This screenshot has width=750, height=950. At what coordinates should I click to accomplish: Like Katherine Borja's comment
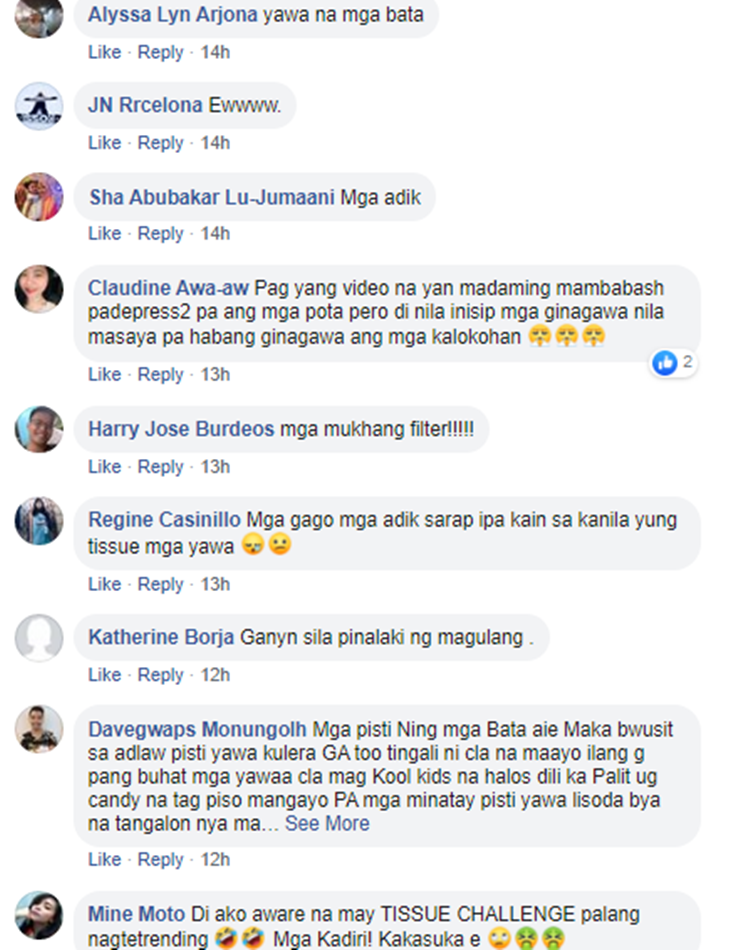coord(104,674)
